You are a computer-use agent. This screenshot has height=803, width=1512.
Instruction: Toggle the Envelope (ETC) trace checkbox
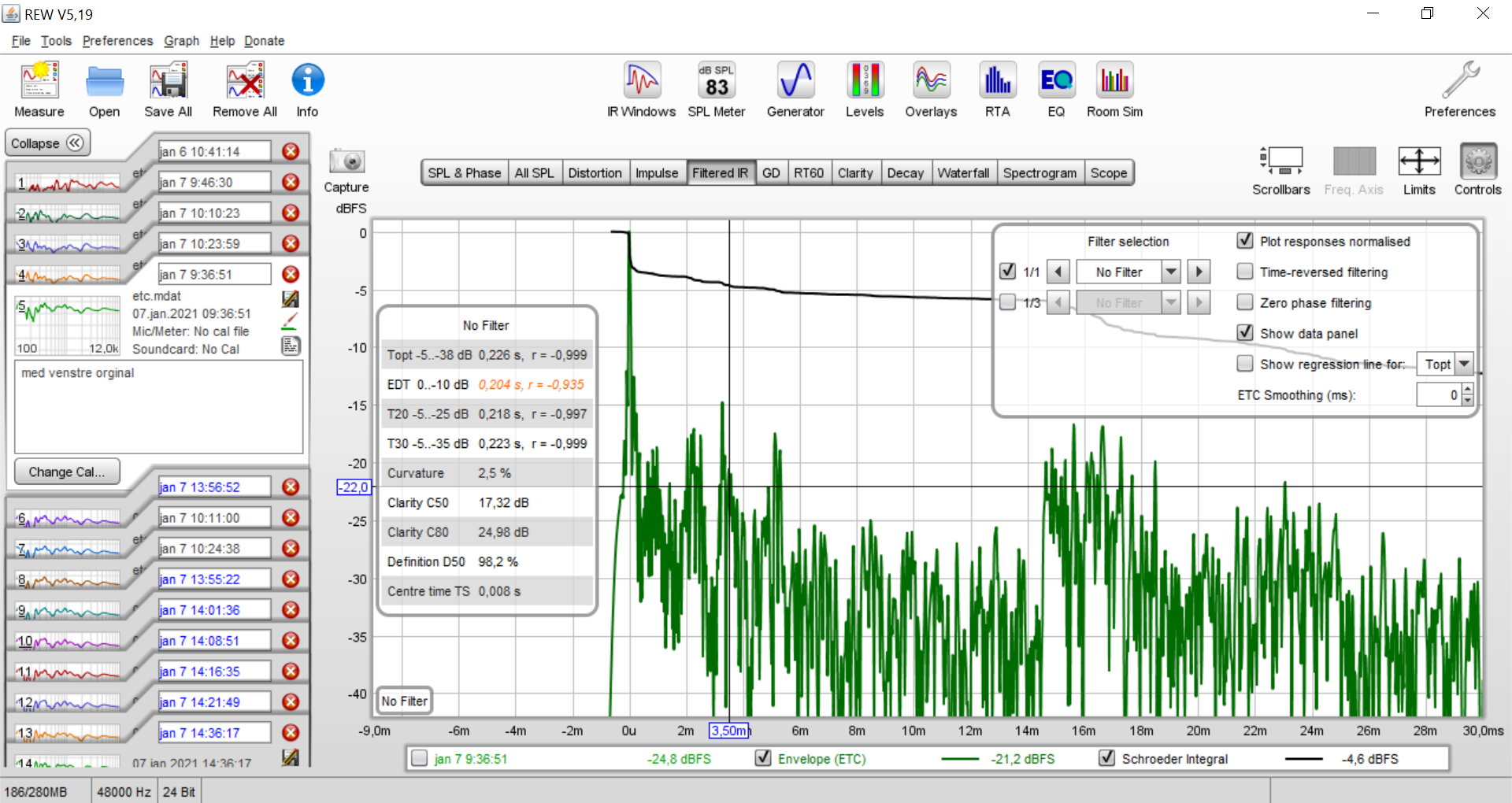tap(762, 757)
